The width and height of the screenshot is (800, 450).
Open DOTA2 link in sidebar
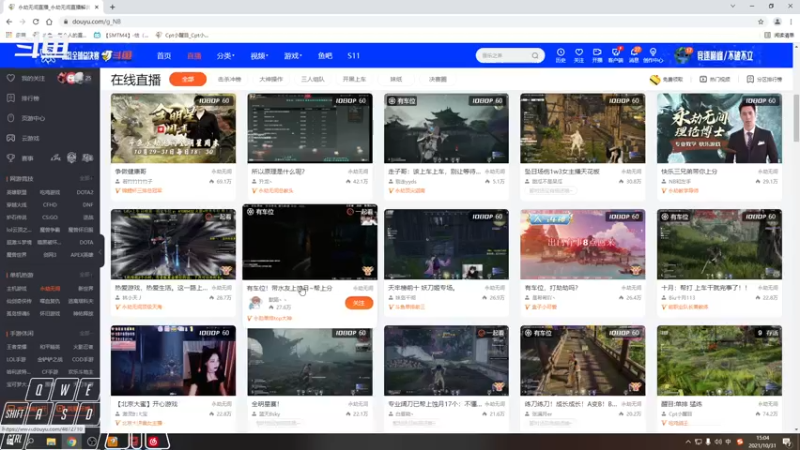click(85, 192)
